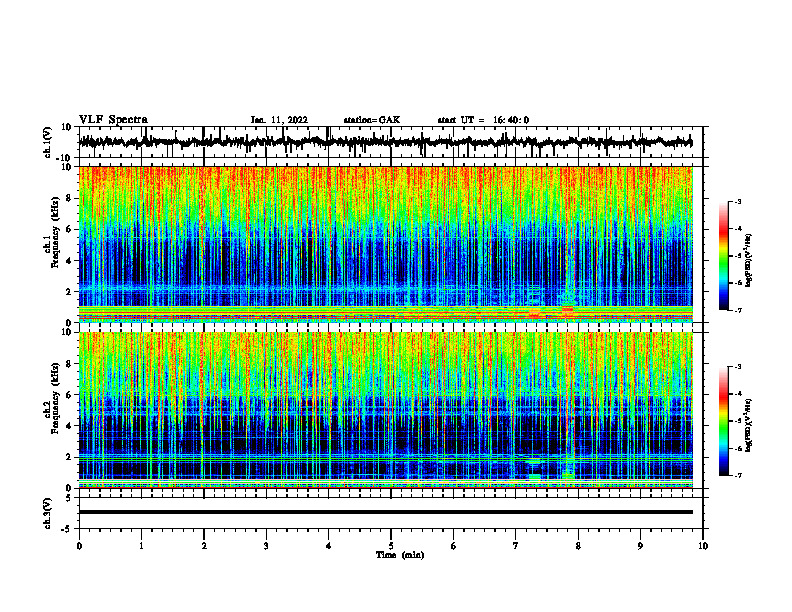Click time axis tick label 4
The height and width of the screenshot is (612, 792).
[x=329, y=546]
